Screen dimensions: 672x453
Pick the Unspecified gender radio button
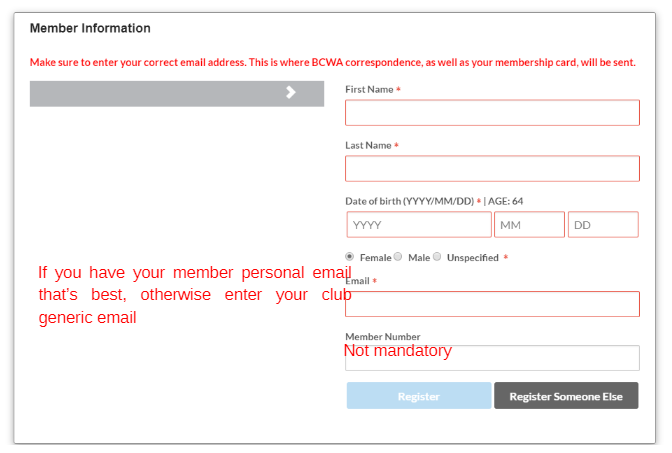[437, 257]
